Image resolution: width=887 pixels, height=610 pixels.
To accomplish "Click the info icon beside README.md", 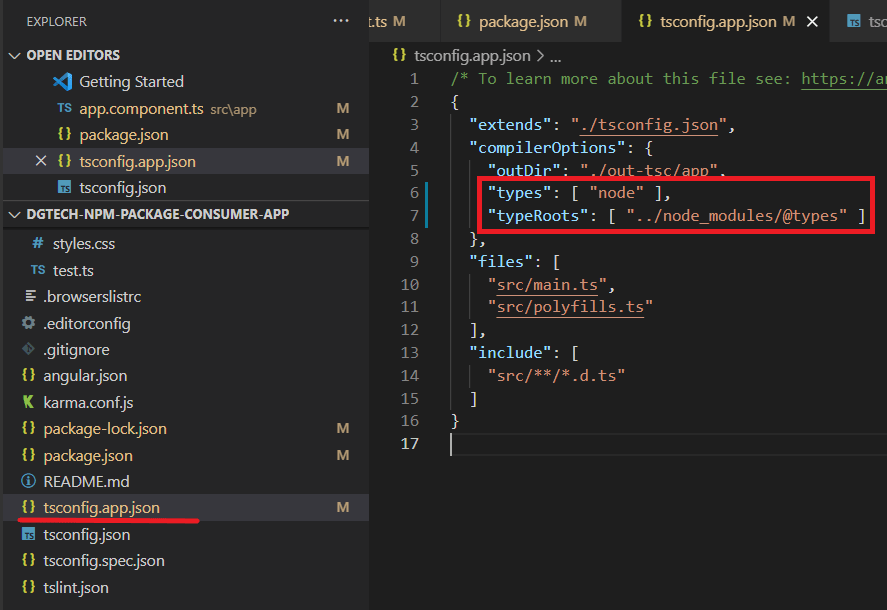I will tap(28, 481).
